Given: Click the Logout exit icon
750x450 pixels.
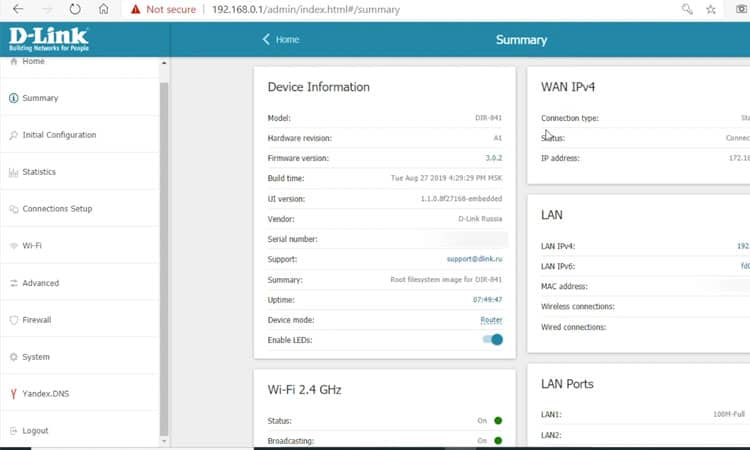Looking at the screenshot, I should [13, 430].
